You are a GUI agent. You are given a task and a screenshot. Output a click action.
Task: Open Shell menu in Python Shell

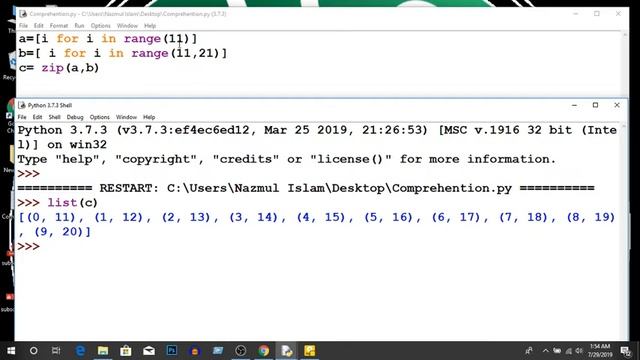click(54, 117)
